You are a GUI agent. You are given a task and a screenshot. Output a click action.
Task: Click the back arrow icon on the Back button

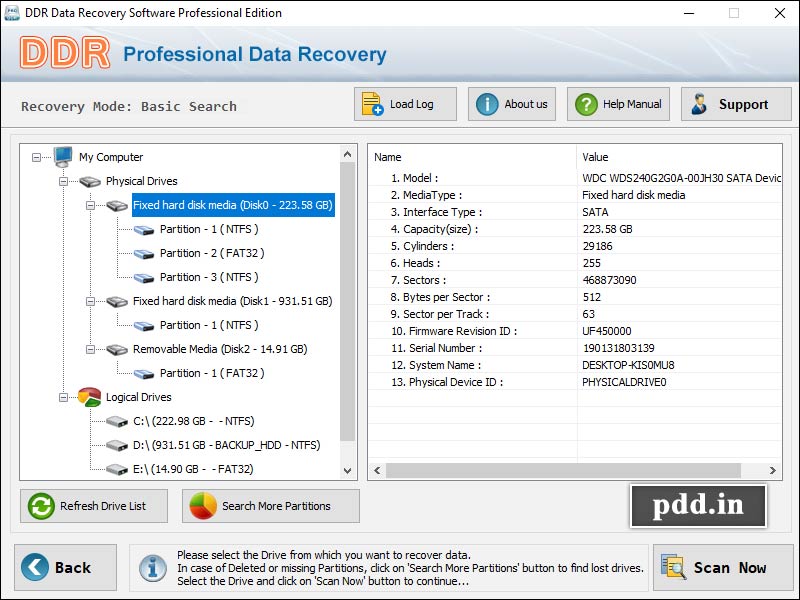[36, 567]
